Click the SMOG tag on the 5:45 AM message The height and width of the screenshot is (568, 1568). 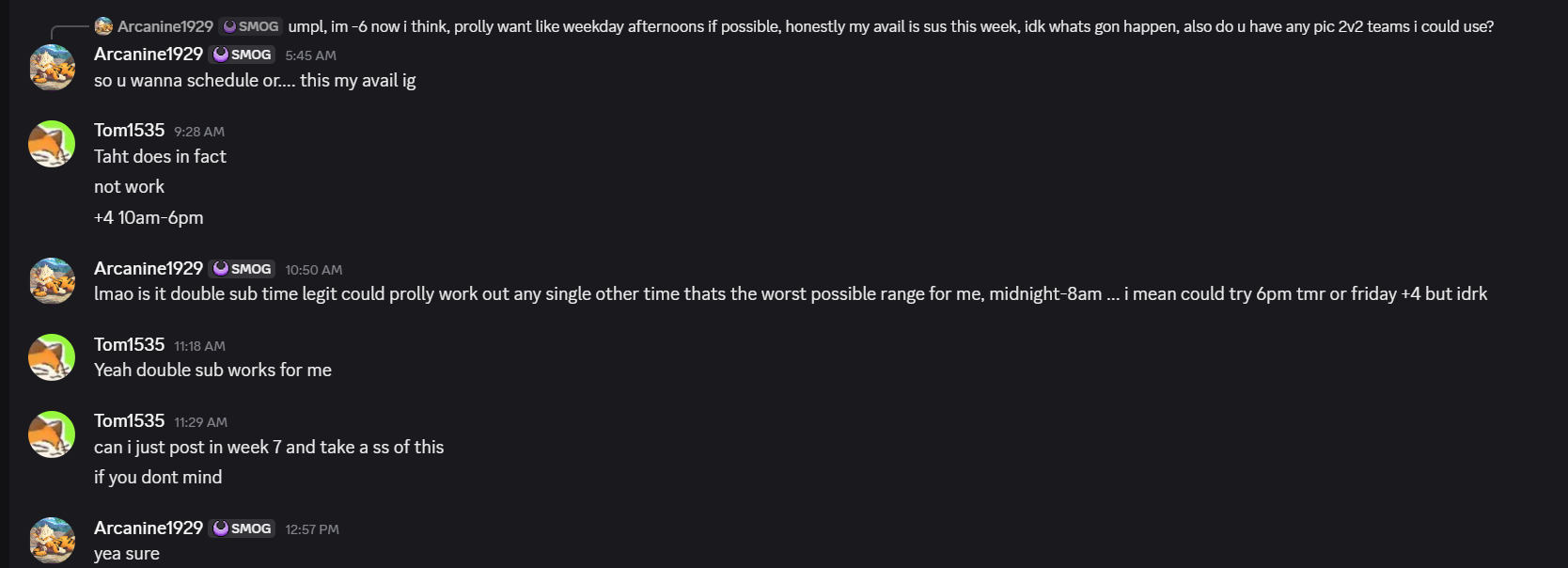[x=243, y=55]
